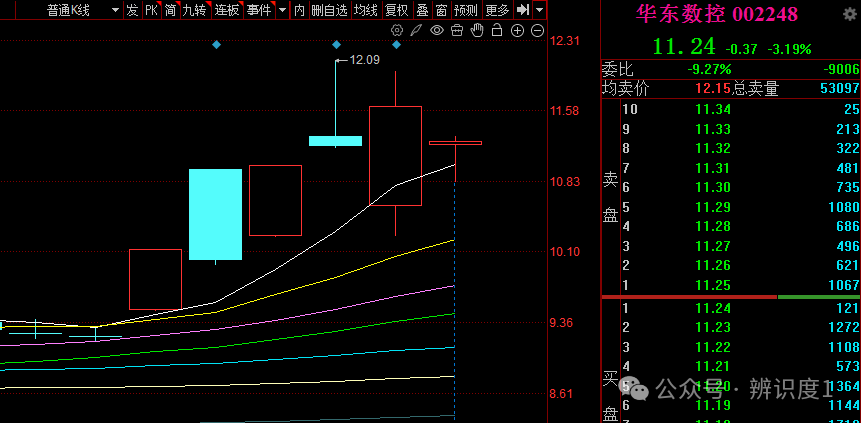
Task: Zoom out with the minus circle icon
Action: 538,31
